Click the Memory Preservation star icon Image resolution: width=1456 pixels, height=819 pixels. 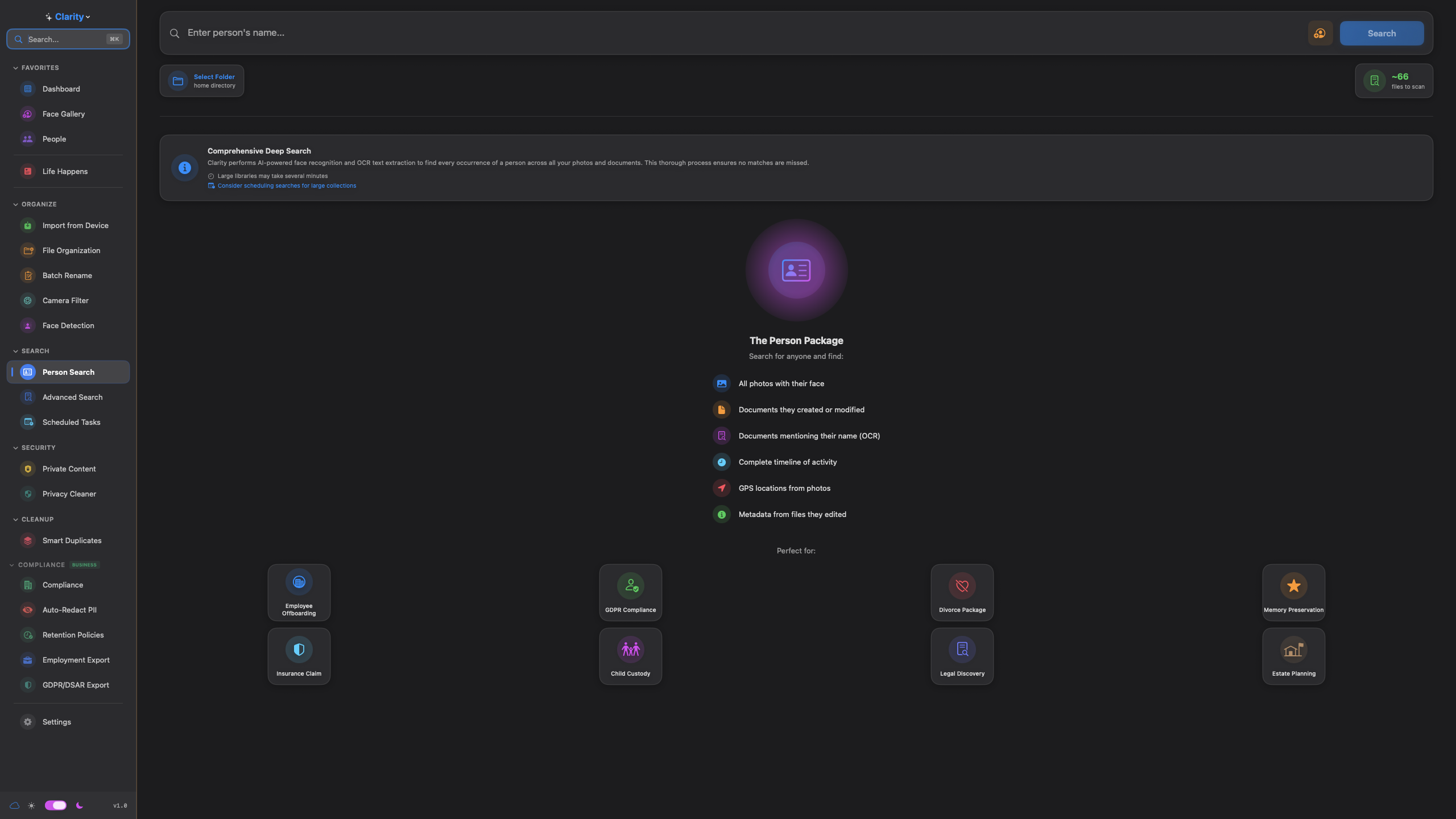[1293, 586]
